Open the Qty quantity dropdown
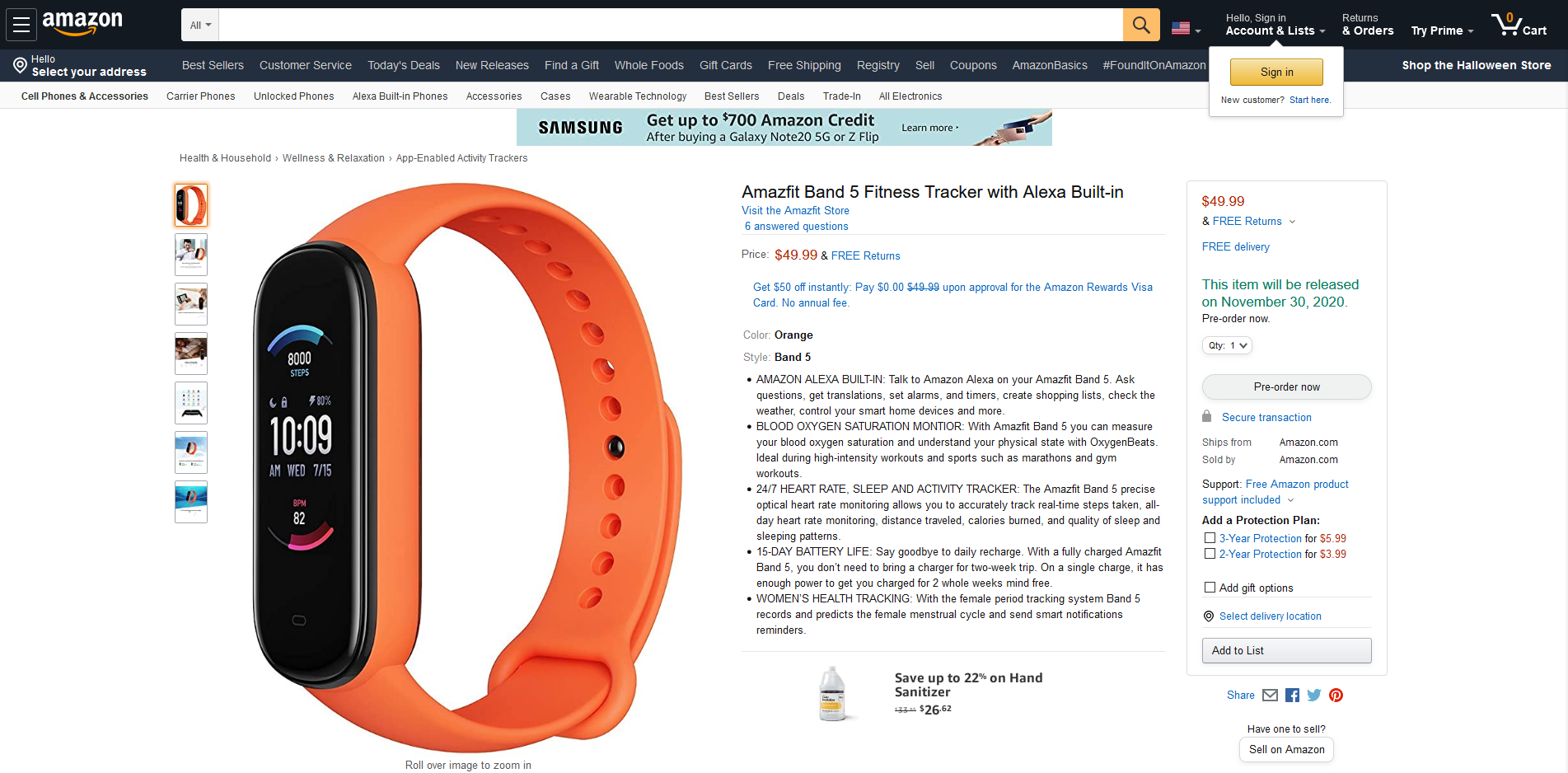Screen dimensions: 1568x773 (1227, 345)
